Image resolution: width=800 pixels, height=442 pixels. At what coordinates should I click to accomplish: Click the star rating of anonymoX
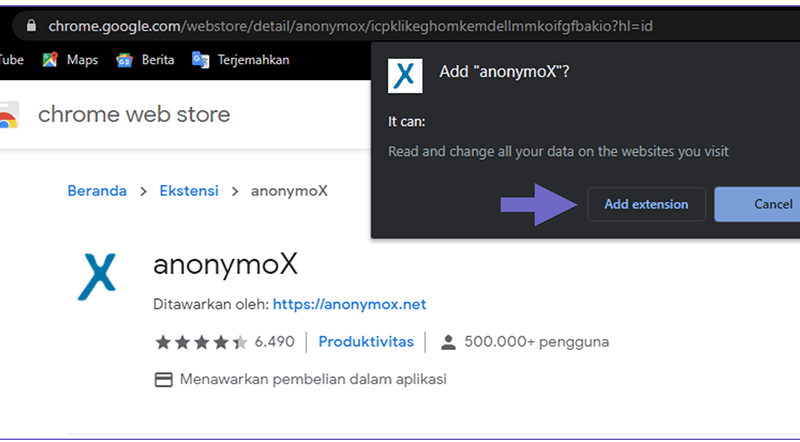click(202, 342)
